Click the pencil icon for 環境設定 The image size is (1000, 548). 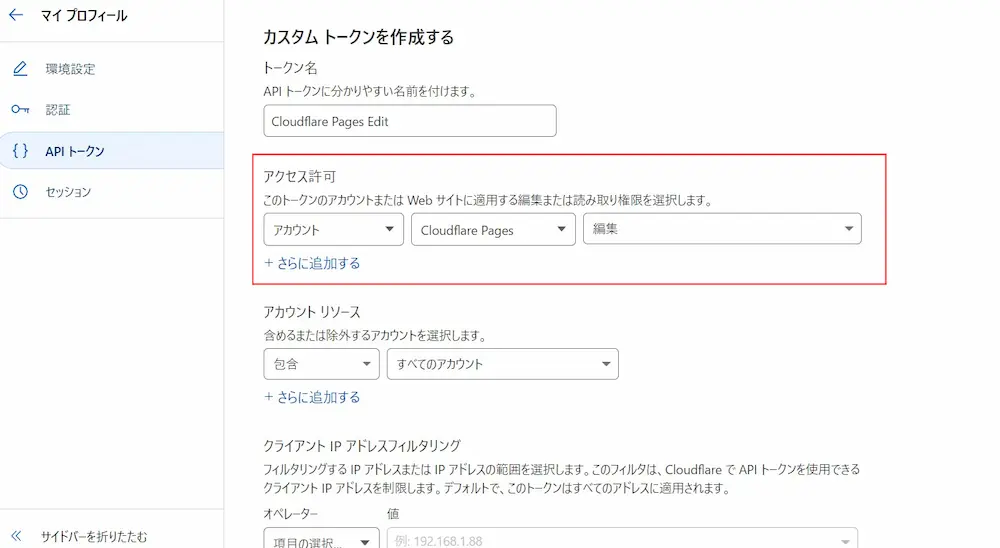[20, 69]
